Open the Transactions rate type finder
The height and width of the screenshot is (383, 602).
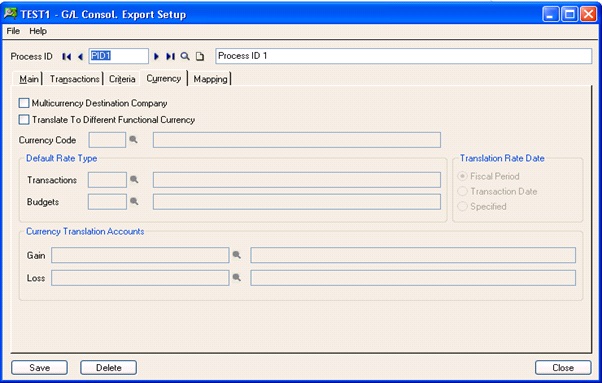pyautogui.click(x=134, y=180)
